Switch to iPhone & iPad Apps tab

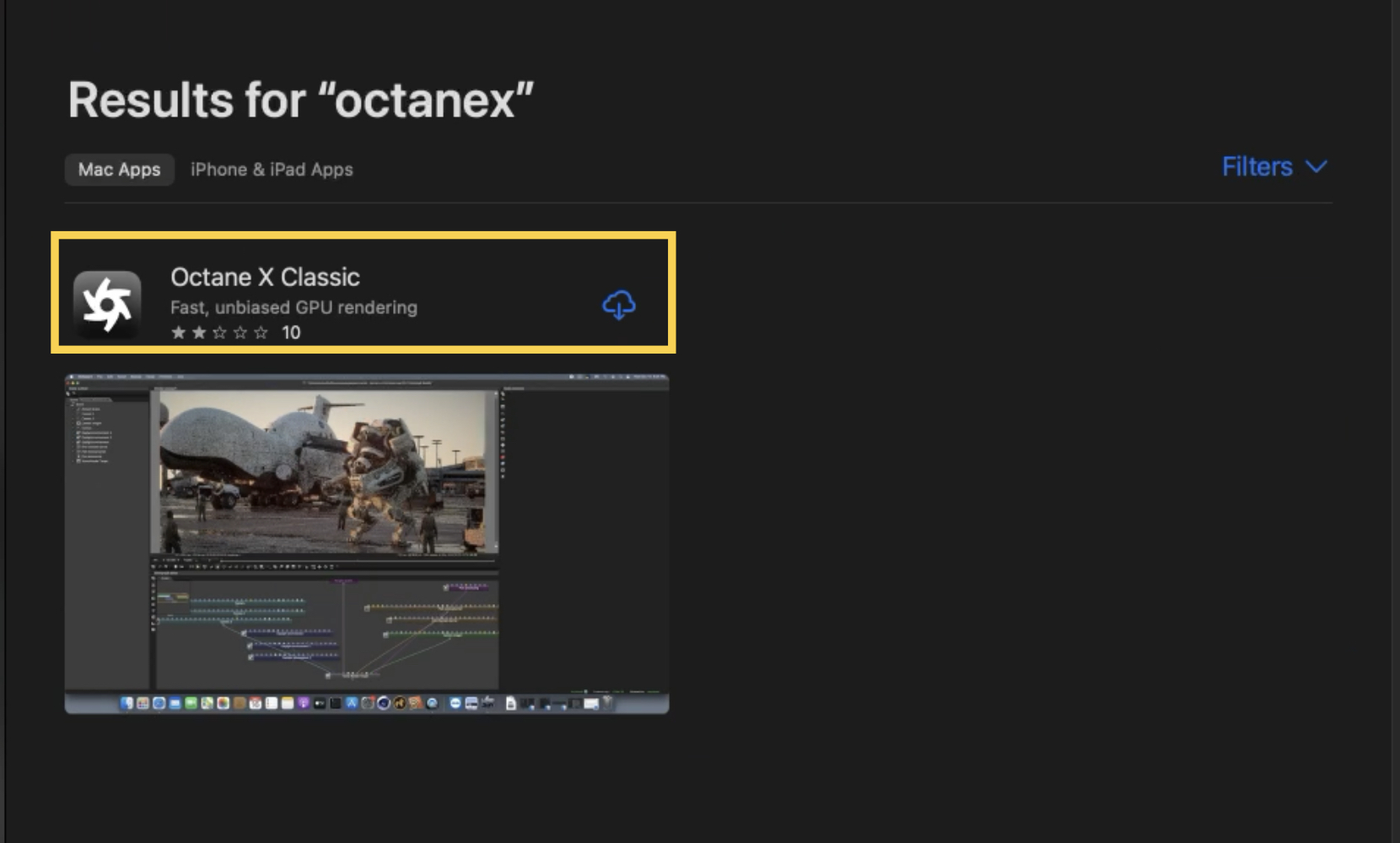(272, 170)
